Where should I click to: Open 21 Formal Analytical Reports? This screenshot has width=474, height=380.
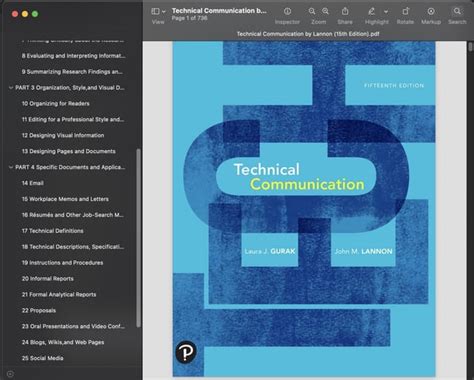click(59, 294)
